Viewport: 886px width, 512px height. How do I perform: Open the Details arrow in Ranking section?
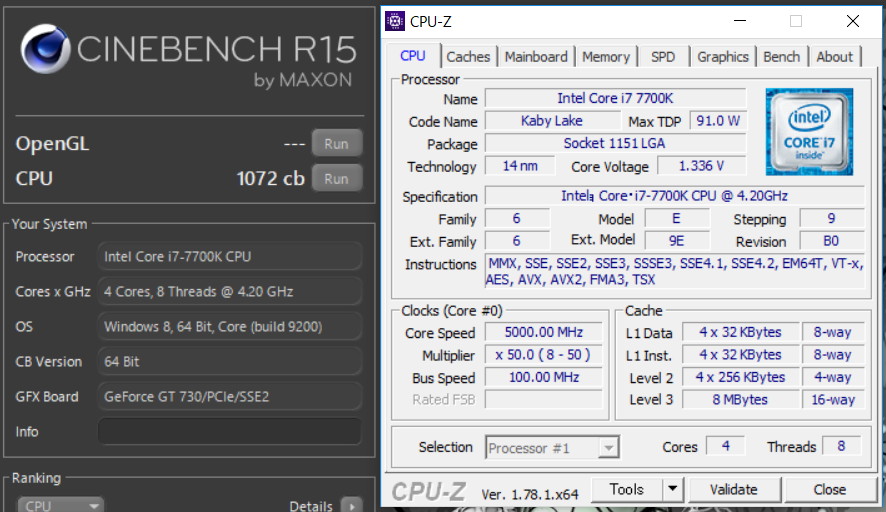click(x=352, y=506)
